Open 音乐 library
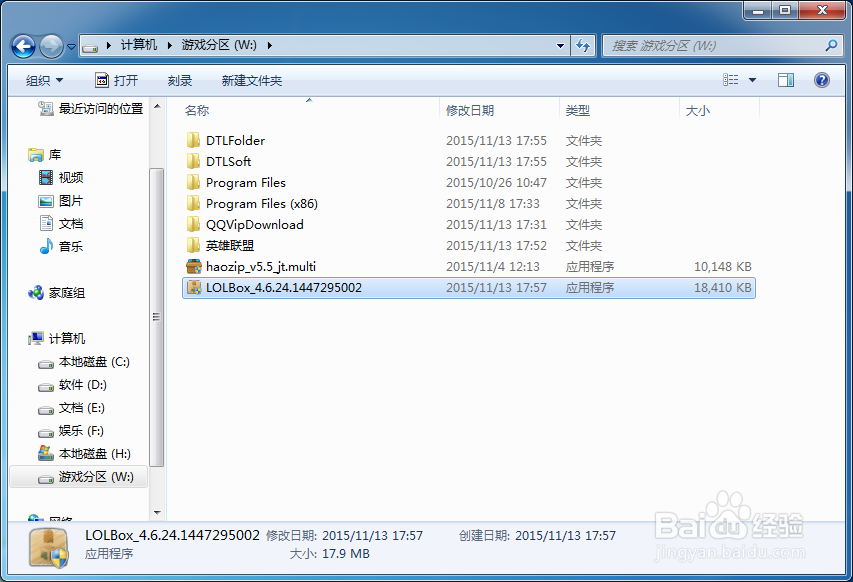Image resolution: width=853 pixels, height=582 pixels. tap(61, 246)
